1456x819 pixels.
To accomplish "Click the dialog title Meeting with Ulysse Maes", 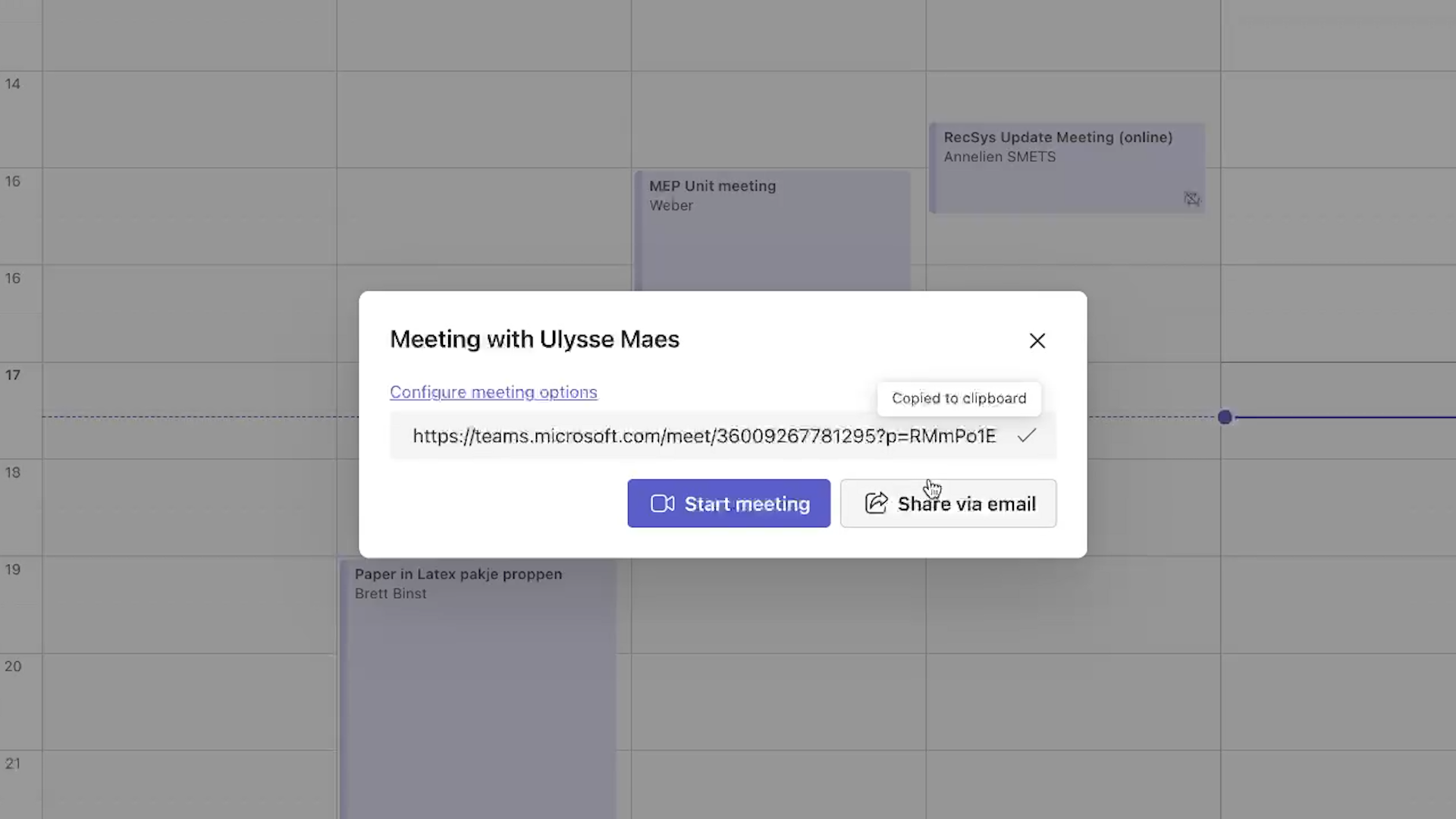I will point(534,339).
